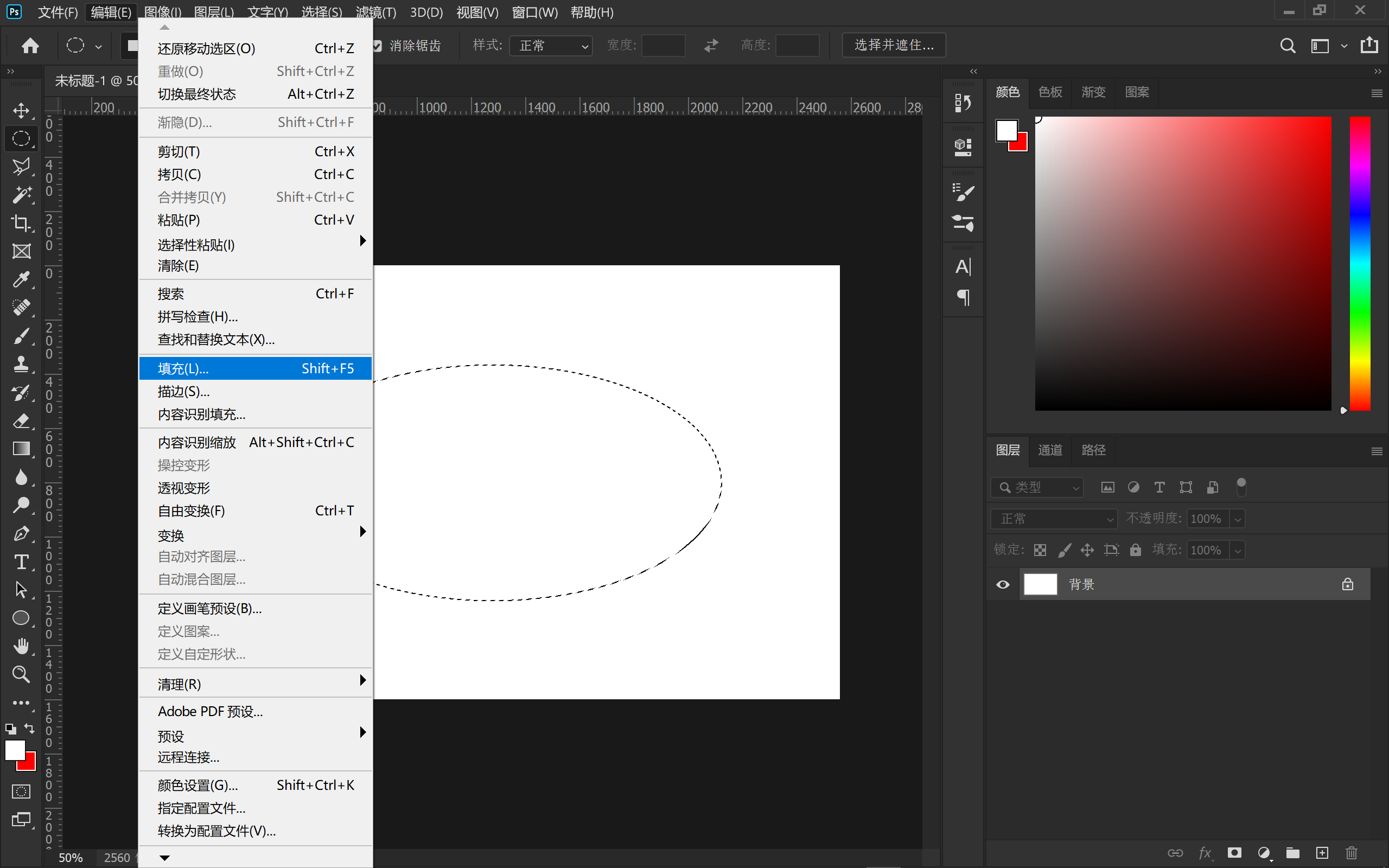
Task: Switch to the 通道 tab
Action: (1050, 450)
